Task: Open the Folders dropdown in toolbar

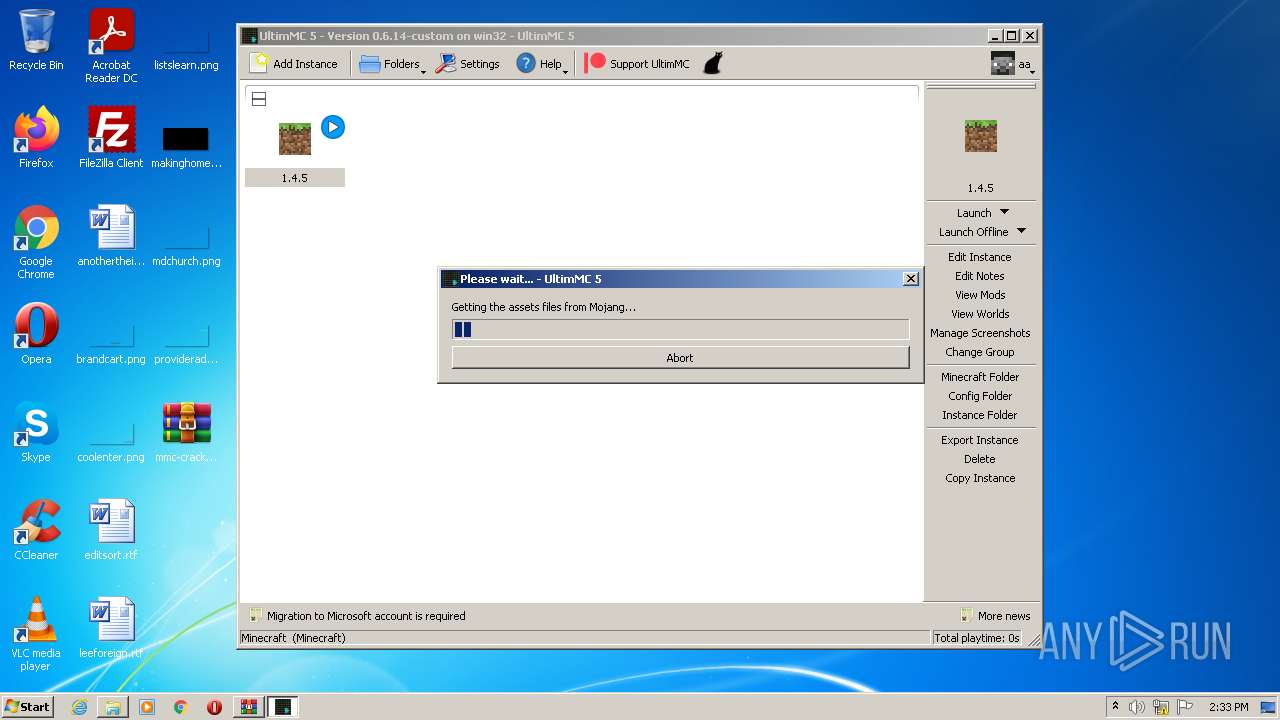Action: [392, 63]
